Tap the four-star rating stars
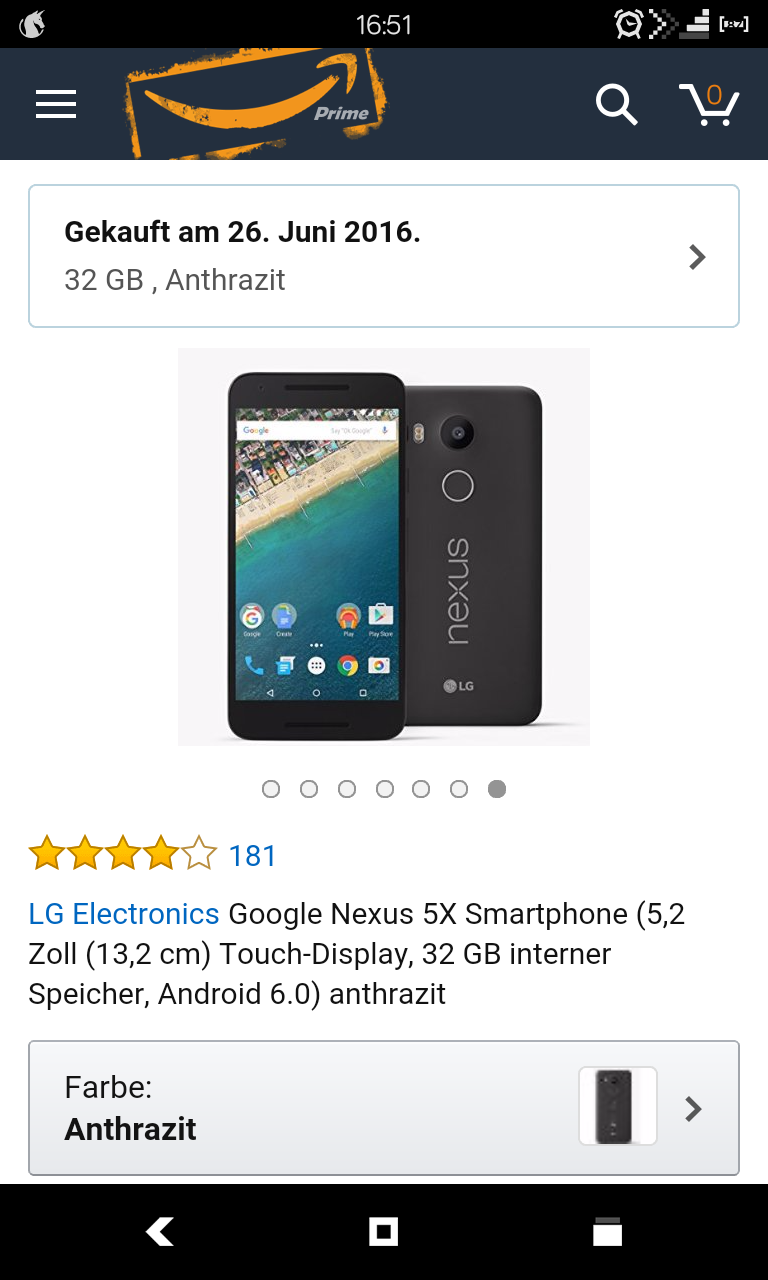768x1280 pixels. 123,855
